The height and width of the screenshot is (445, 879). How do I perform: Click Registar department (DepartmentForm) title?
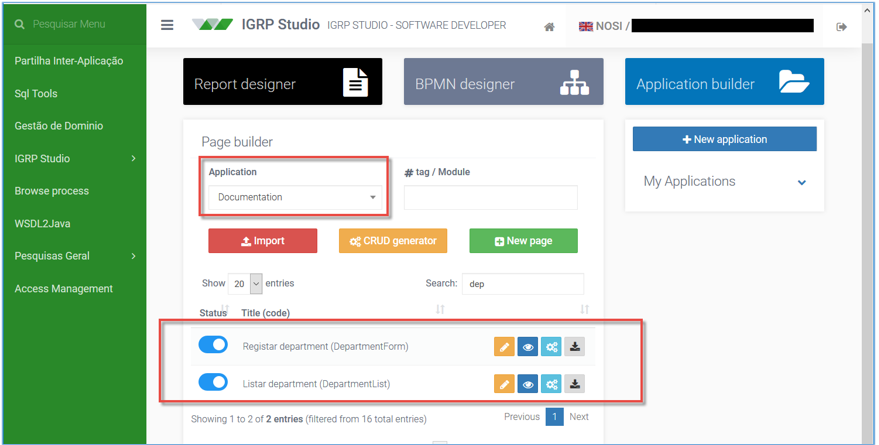325,347
